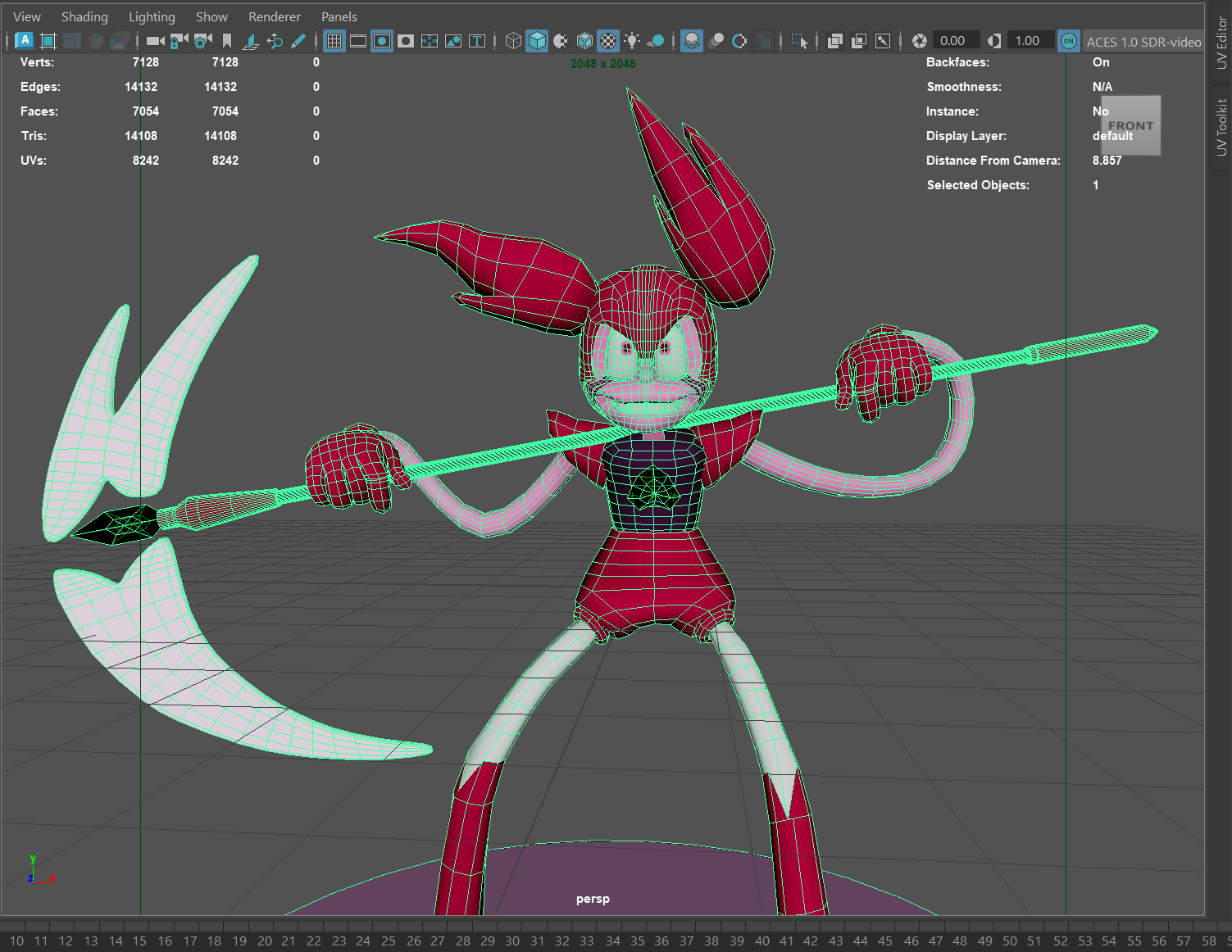Click the Gamma value field 1.00

1030,41
